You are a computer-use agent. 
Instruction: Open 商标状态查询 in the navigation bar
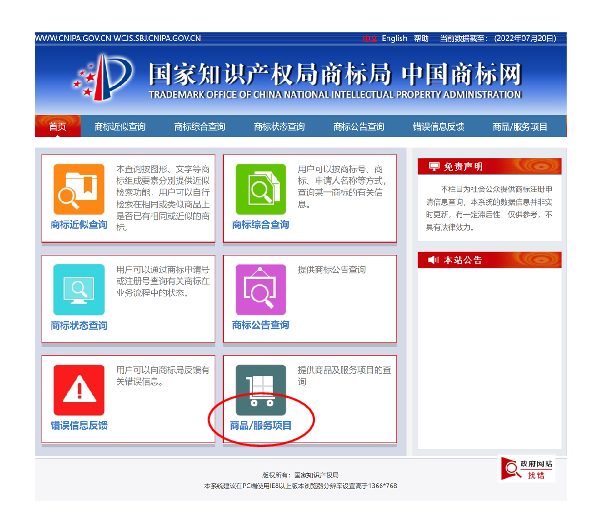point(279,127)
